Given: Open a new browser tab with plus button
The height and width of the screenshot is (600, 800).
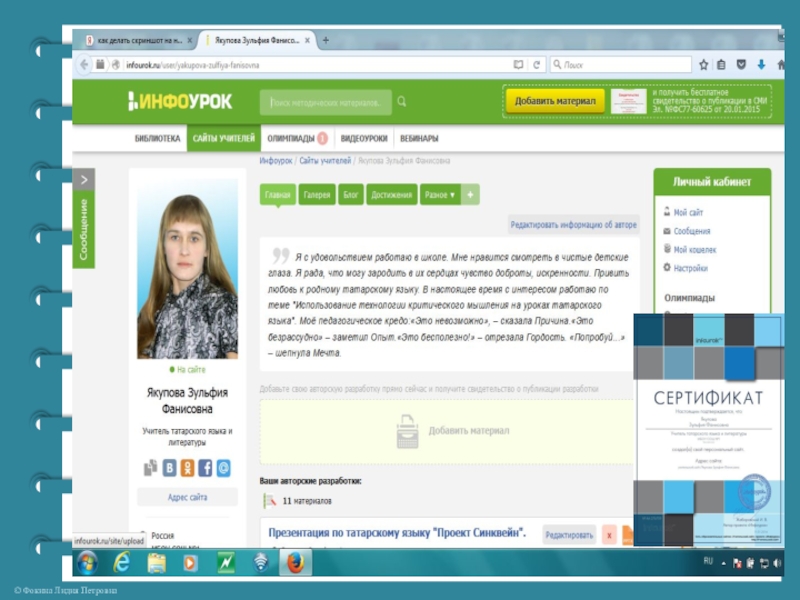Looking at the screenshot, I should pyautogui.click(x=326, y=40).
